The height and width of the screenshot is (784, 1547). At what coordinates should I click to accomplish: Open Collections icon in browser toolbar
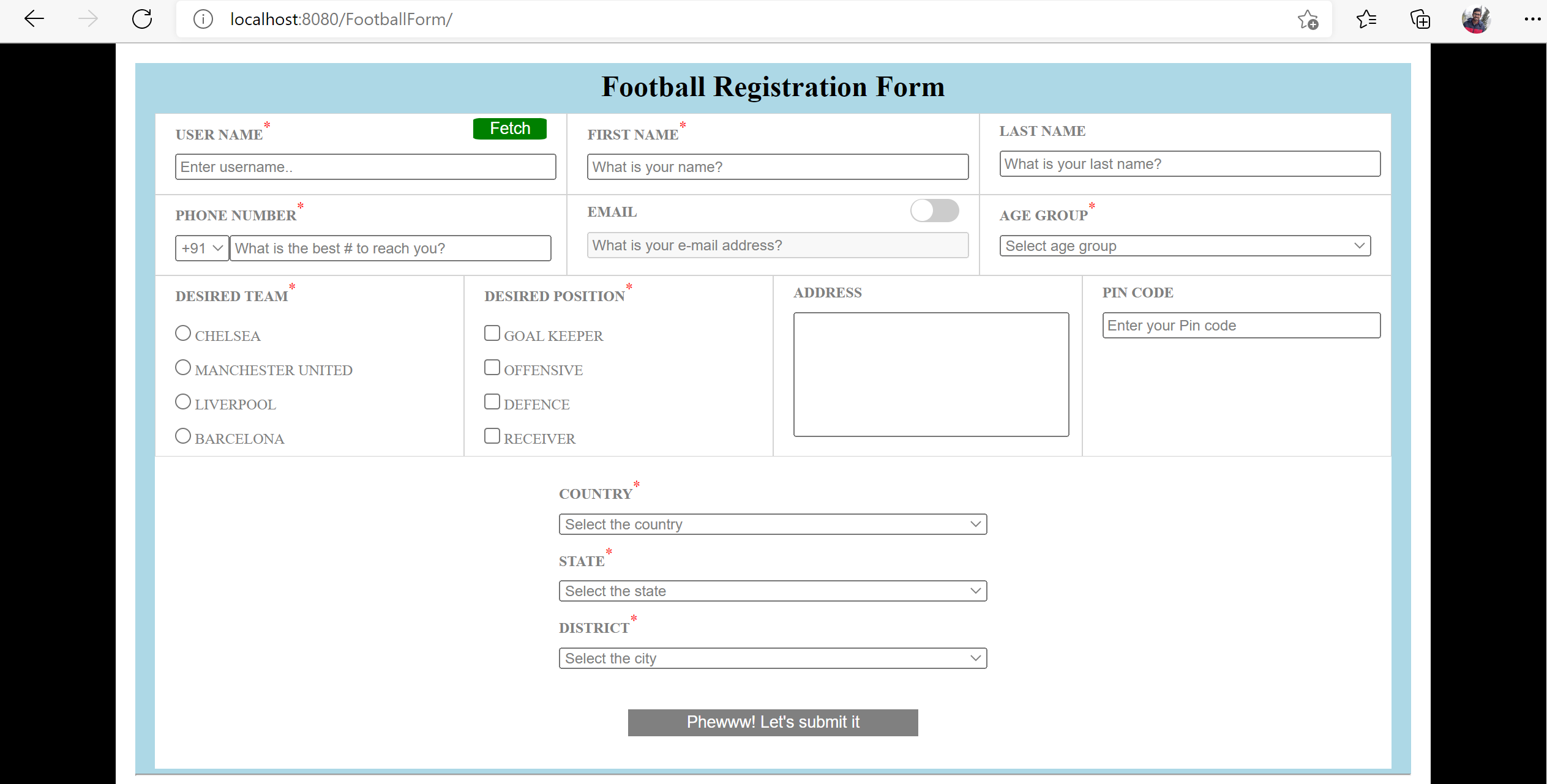[1420, 19]
